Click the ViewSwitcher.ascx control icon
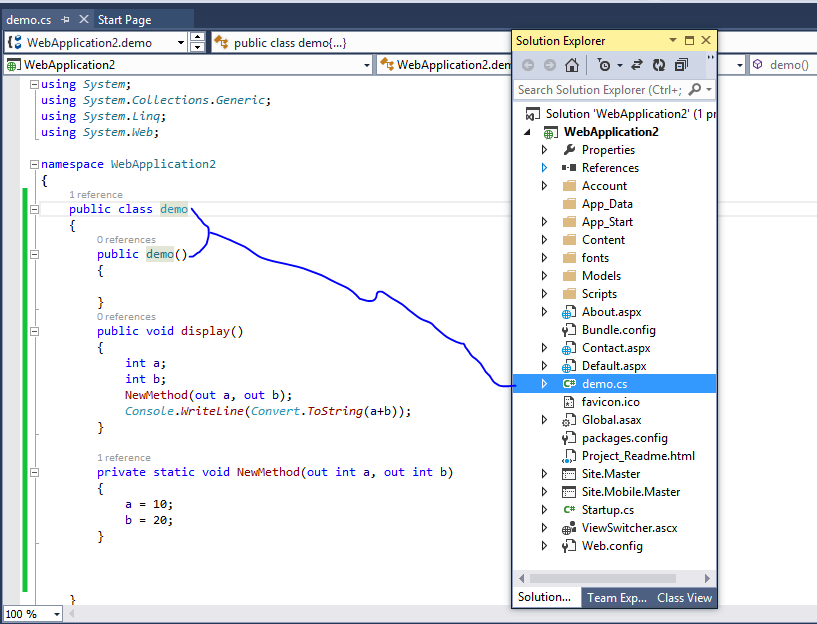This screenshot has height=624, width=817. [568, 528]
